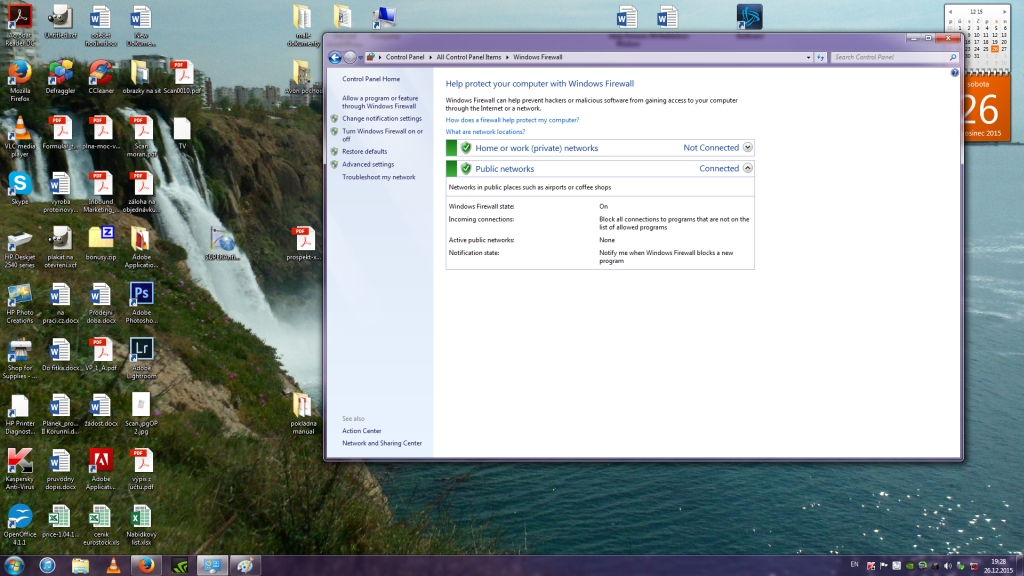Open 'Advanced settings' link in sidebar
Image resolution: width=1024 pixels, height=576 pixels.
368,164
